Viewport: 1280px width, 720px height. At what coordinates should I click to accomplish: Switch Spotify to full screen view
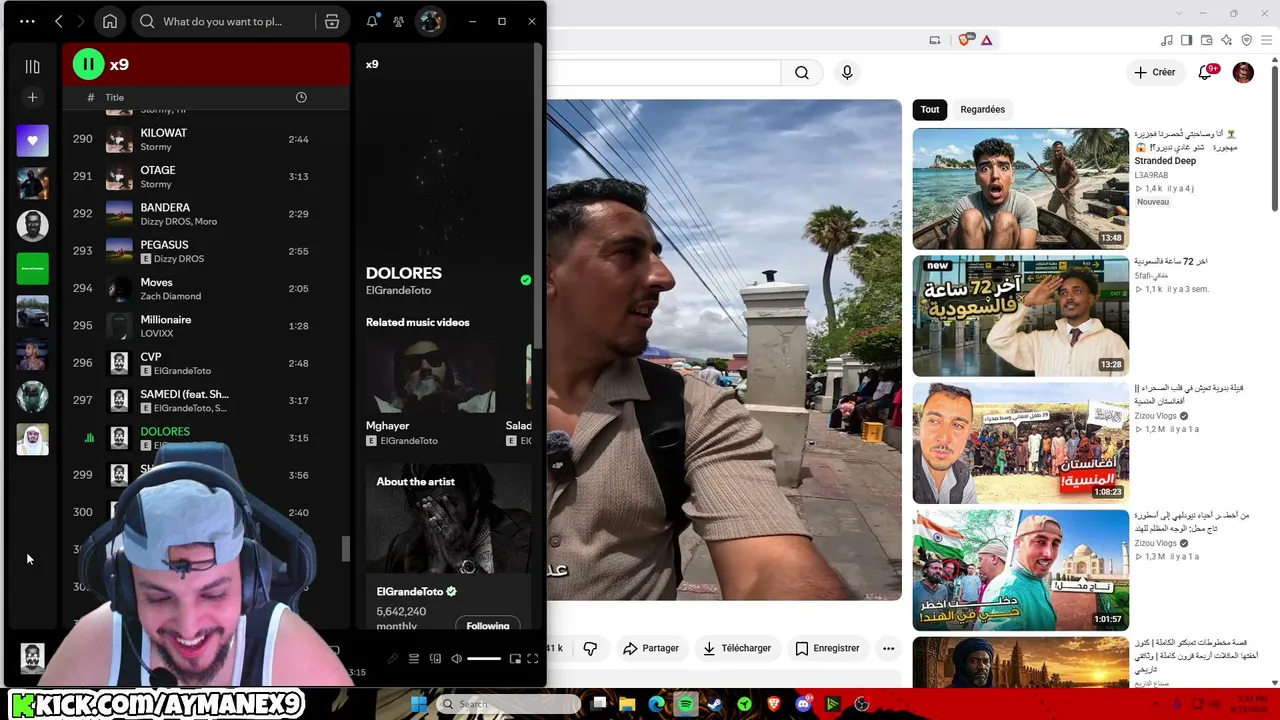tap(533, 659)
